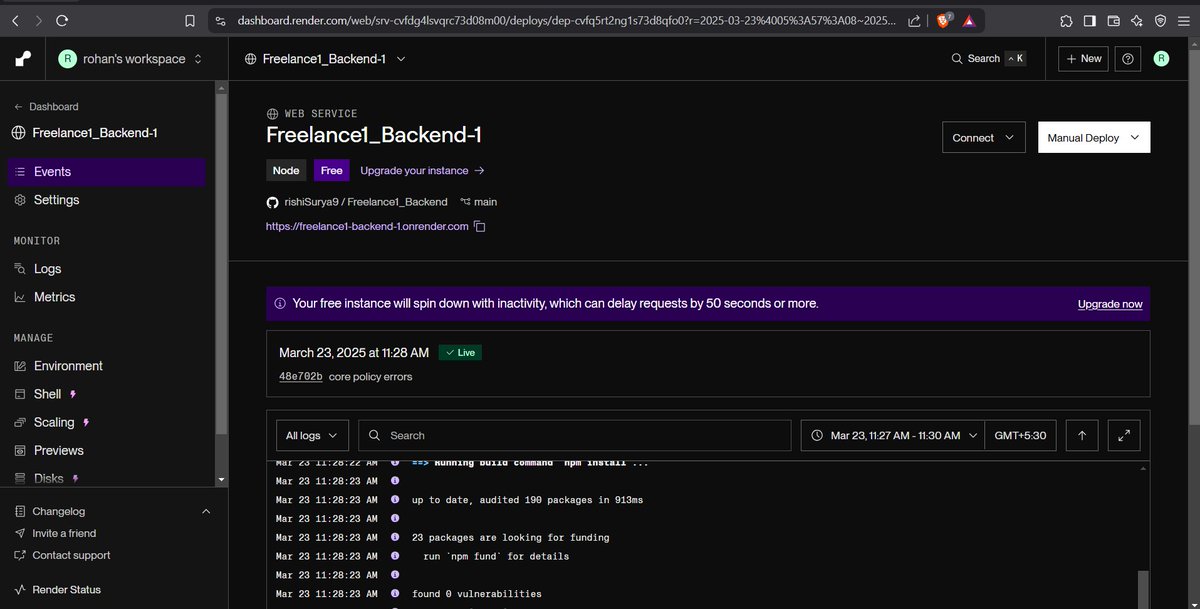Click the New button
Image resolution: width=1200 pixels, height=609 pixels.
click(1083, 59)
